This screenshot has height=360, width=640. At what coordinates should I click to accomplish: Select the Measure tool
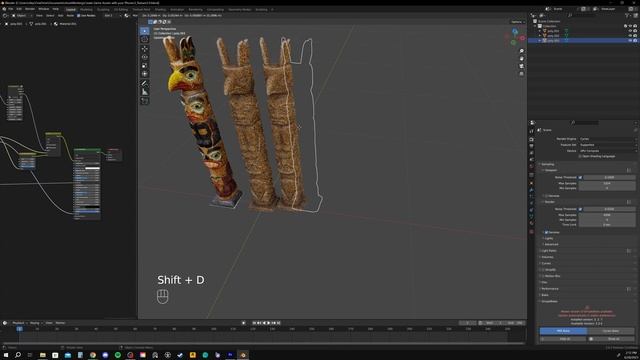point(144,92)
